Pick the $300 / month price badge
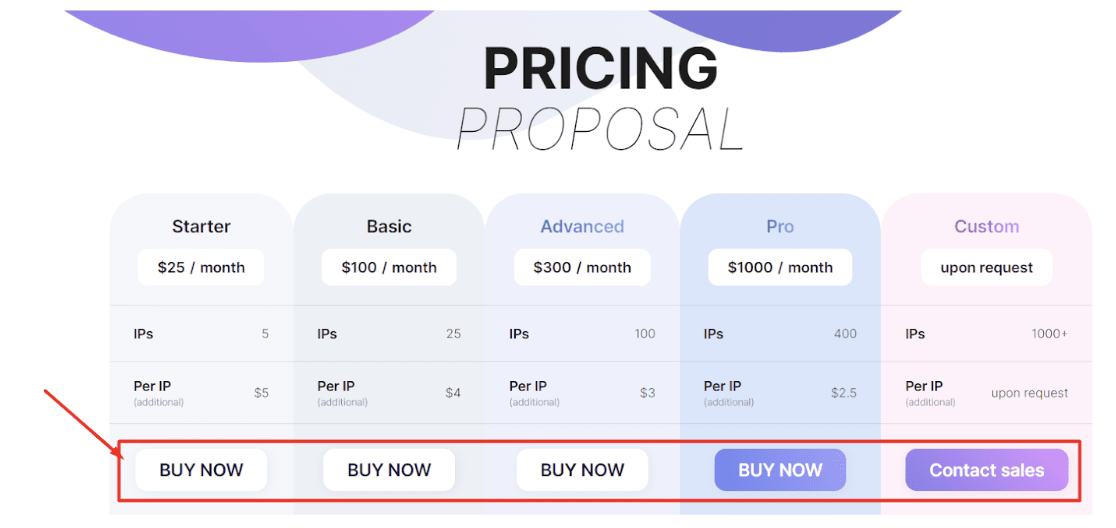The width and height of the screenshot is (1116, 528). (582, 267)
